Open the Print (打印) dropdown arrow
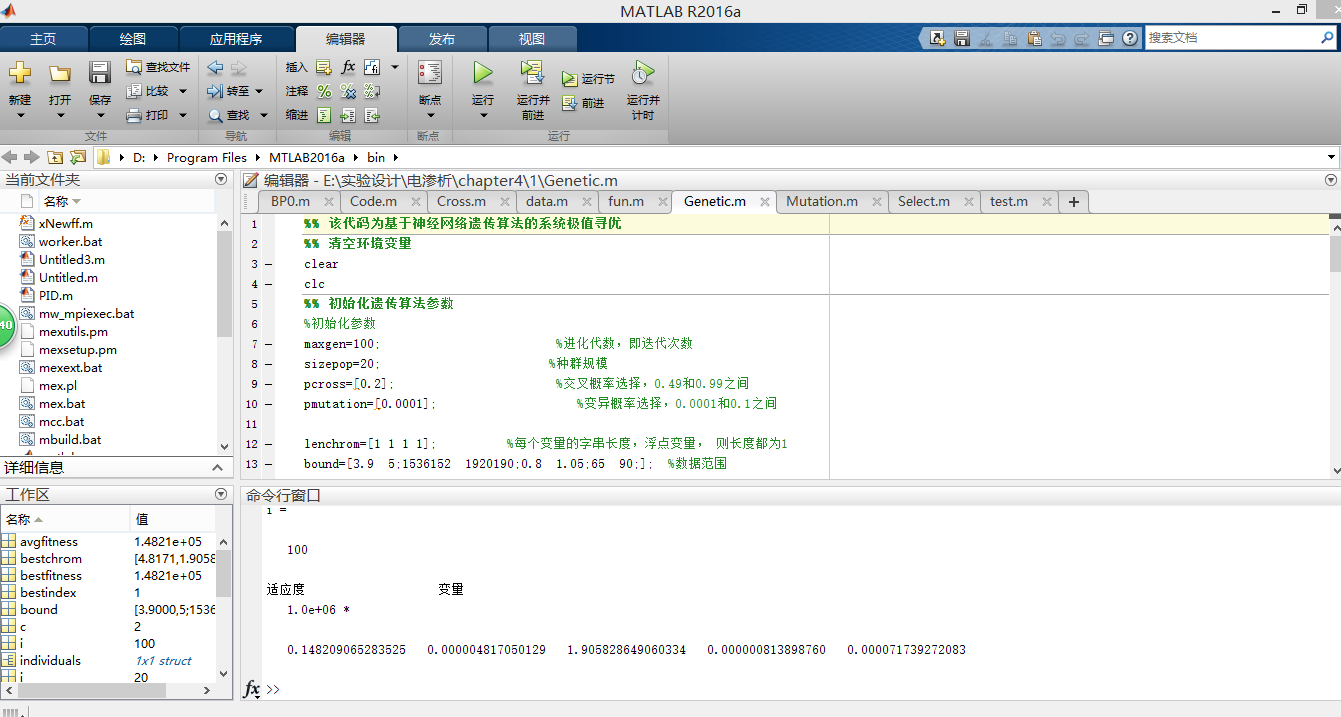Image resolution: width=1341 pixels, height=717 pixels. [183, 115]
